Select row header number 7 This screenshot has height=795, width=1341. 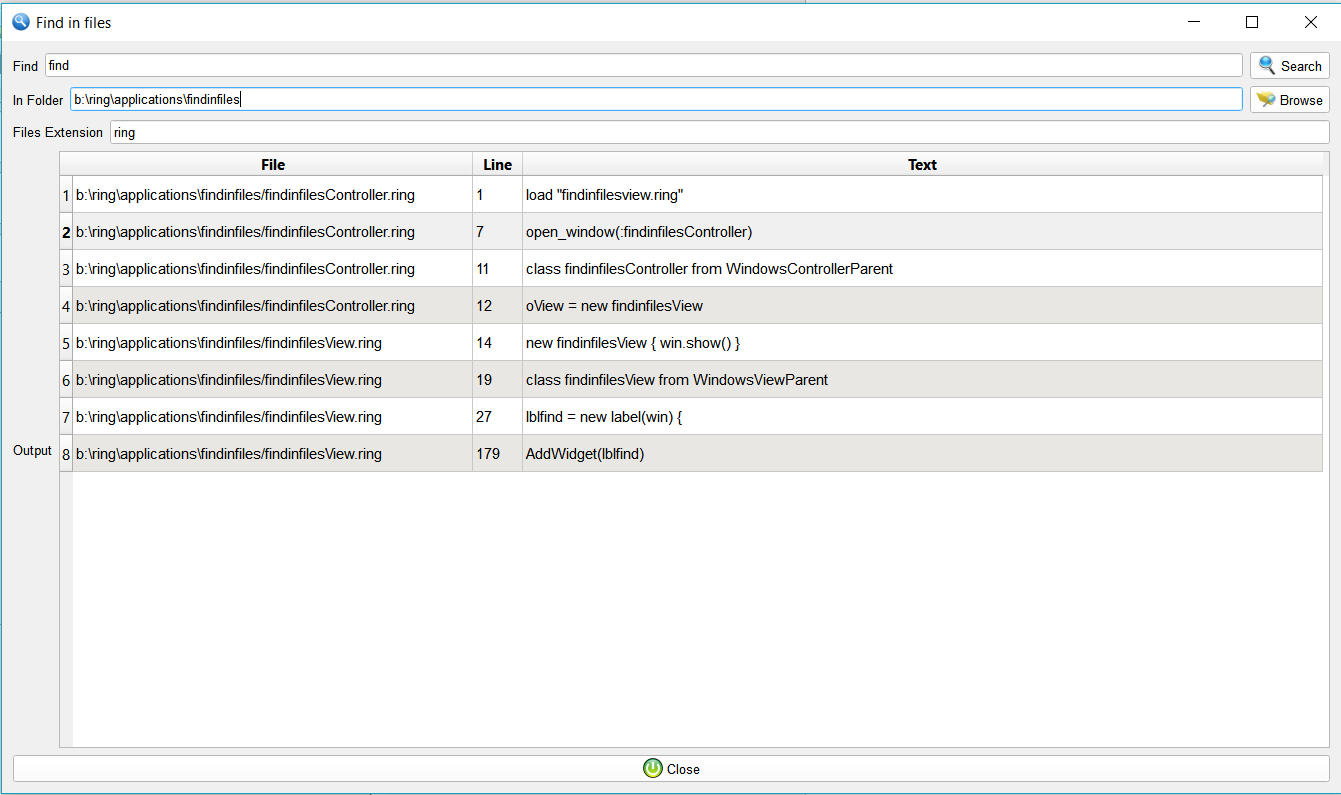click(66, 417)
